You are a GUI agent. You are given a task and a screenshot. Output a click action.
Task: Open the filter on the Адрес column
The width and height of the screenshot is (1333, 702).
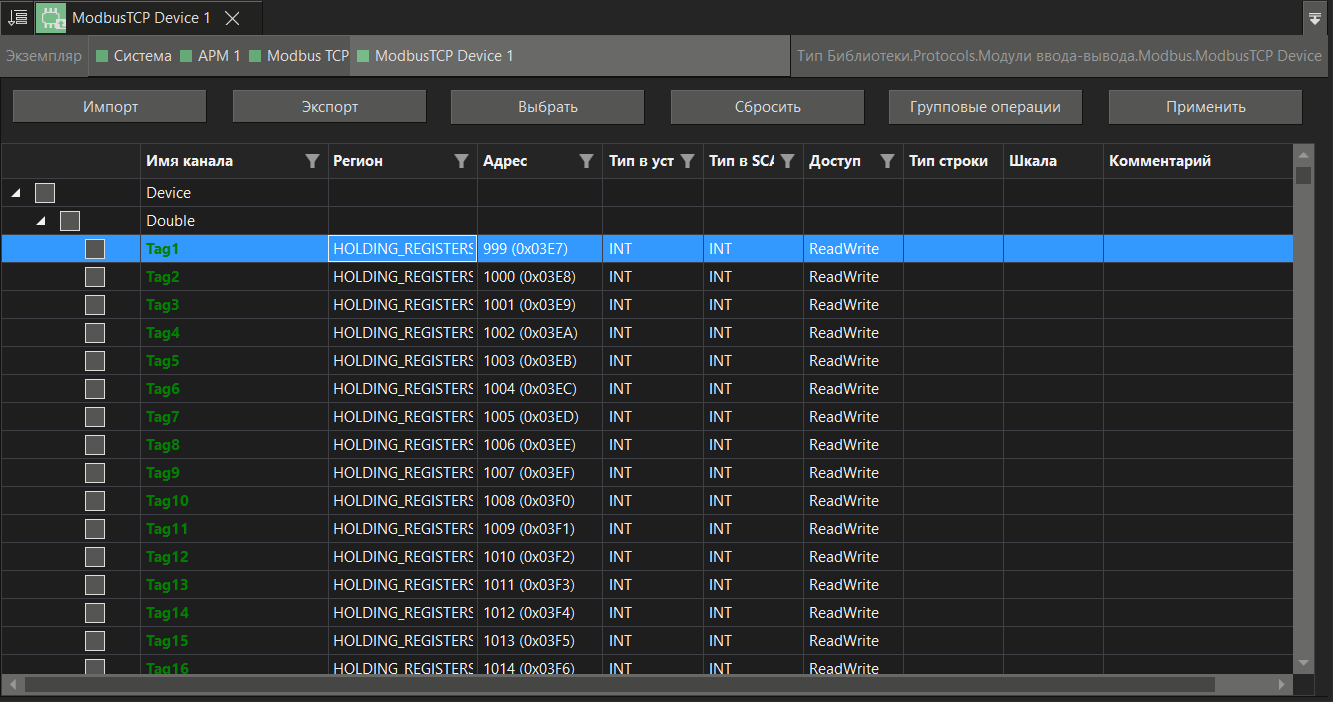(586, 161)
